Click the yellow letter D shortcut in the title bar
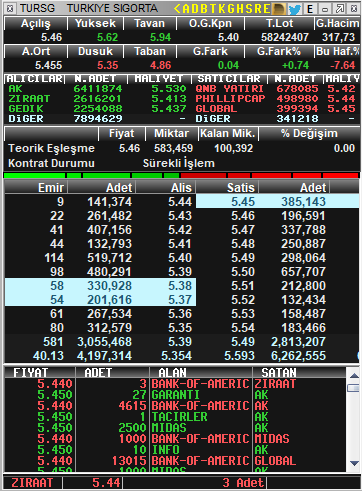362x491 pixels. 194,9
